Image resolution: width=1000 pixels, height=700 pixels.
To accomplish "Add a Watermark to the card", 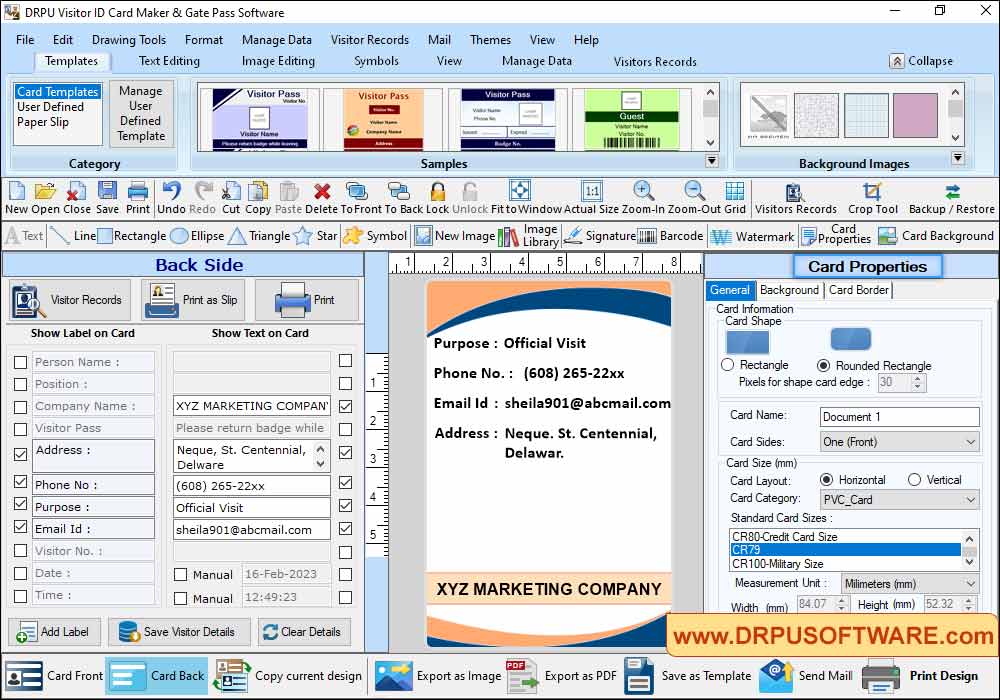I will coord(753,237).
